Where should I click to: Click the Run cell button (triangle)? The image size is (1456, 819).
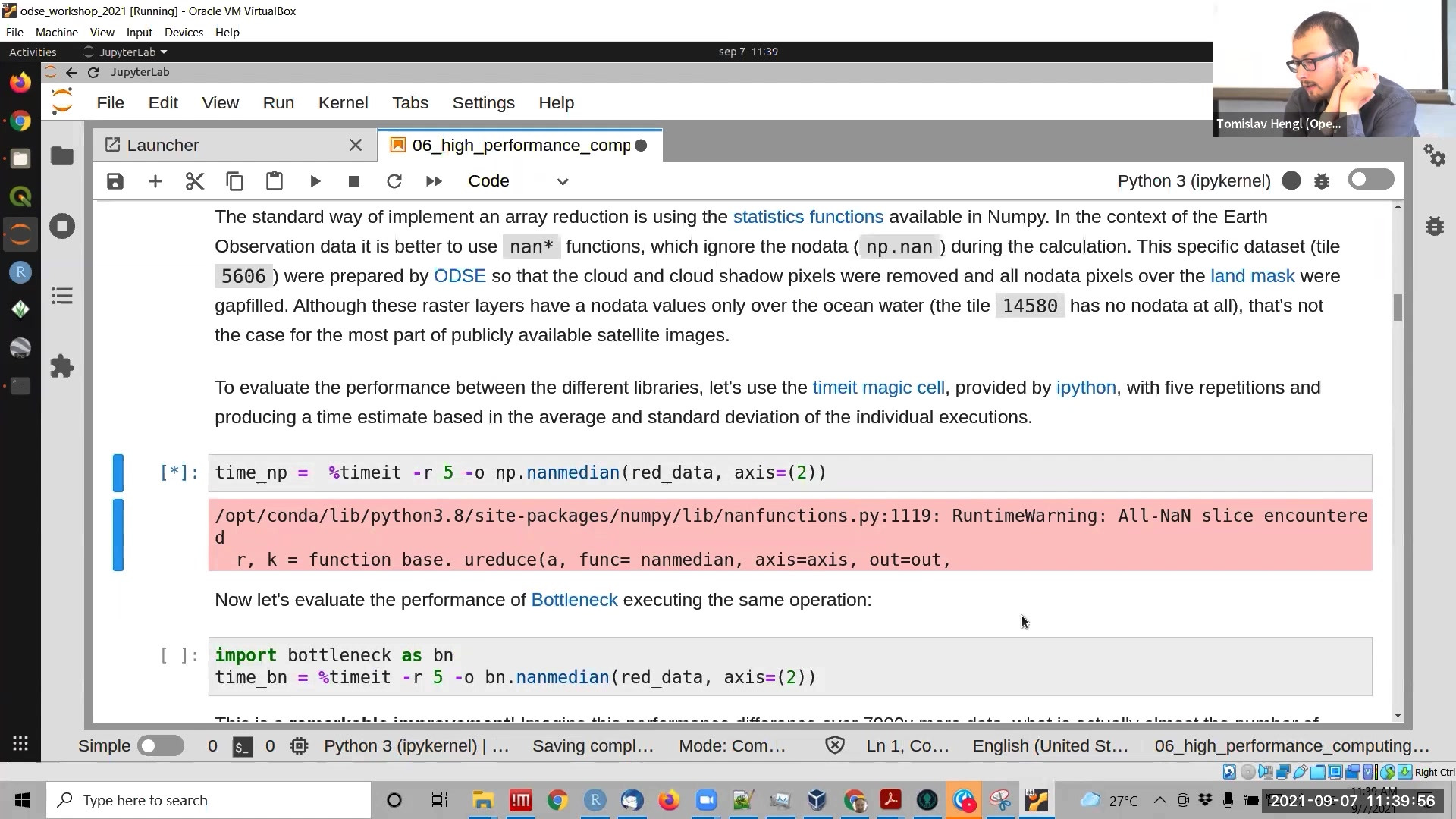click(x=315, y=181)
